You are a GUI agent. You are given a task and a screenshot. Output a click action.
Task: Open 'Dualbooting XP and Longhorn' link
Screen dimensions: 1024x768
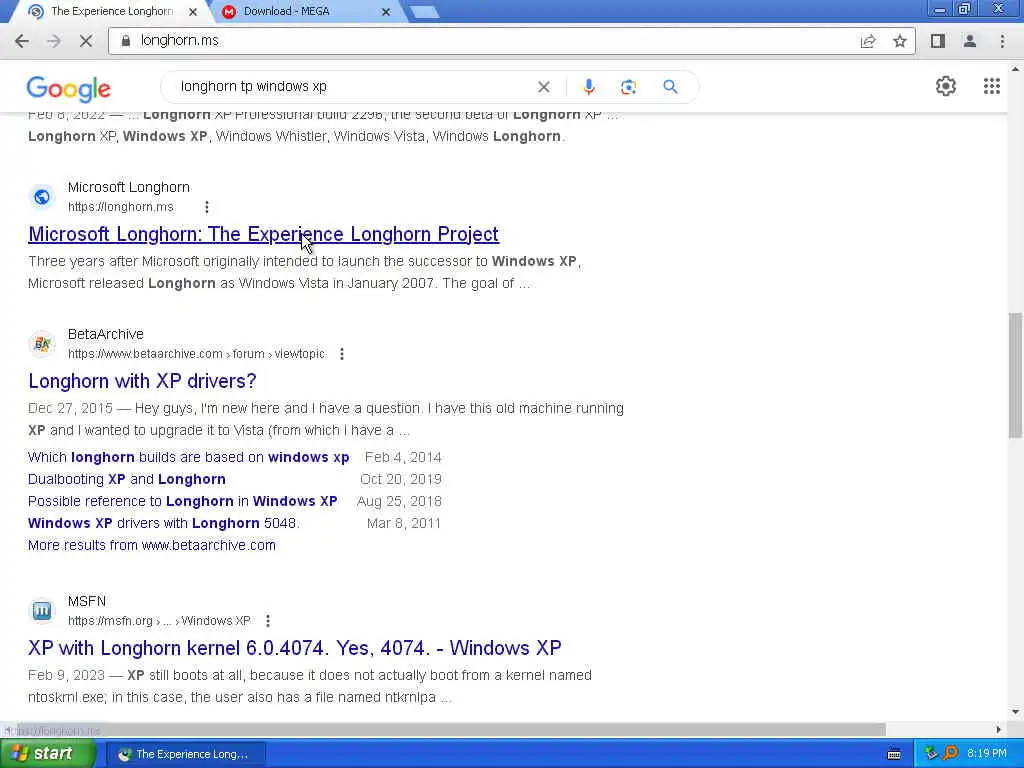(127, 479)
